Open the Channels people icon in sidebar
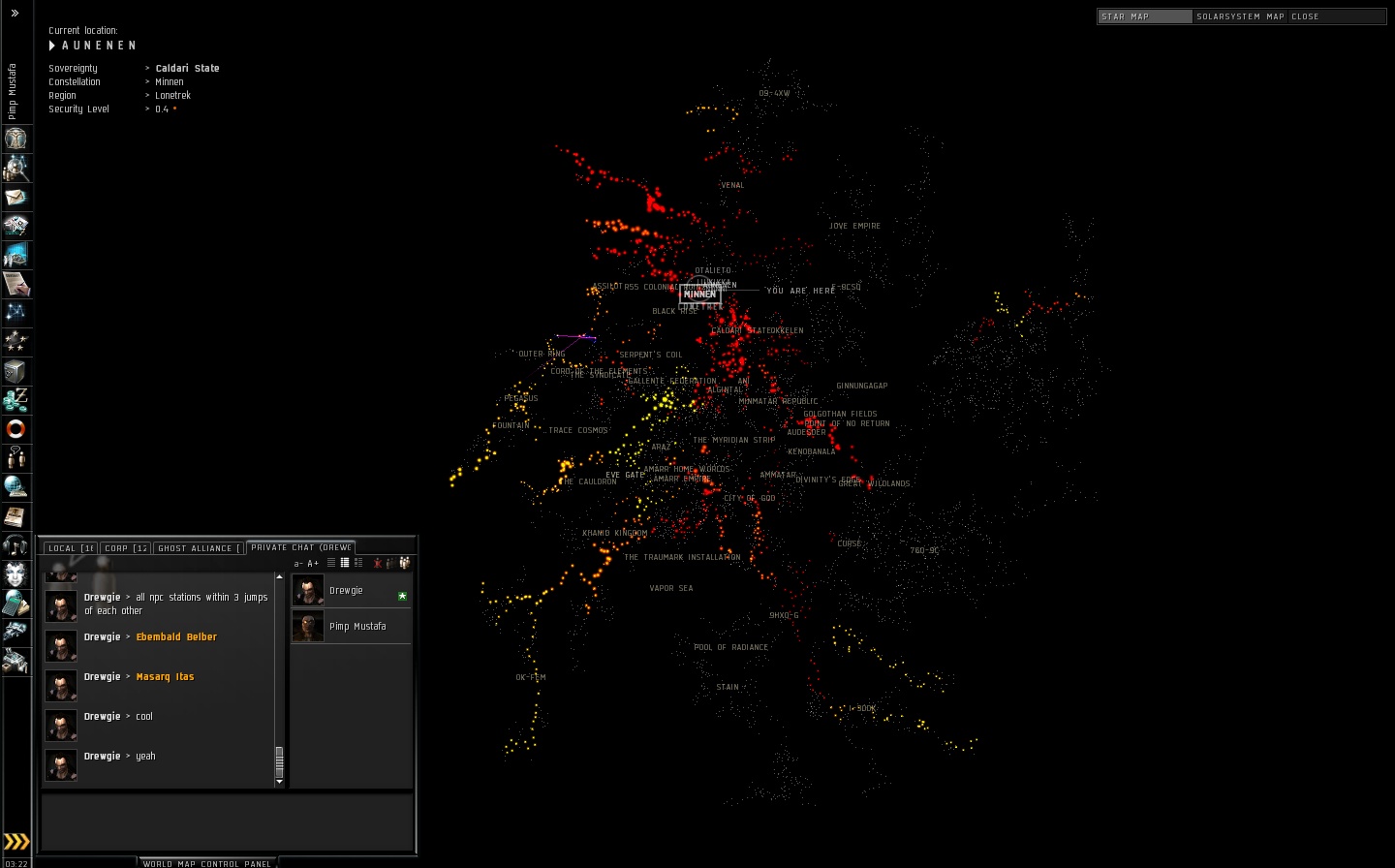1395x868 pixels. (15, 457)
